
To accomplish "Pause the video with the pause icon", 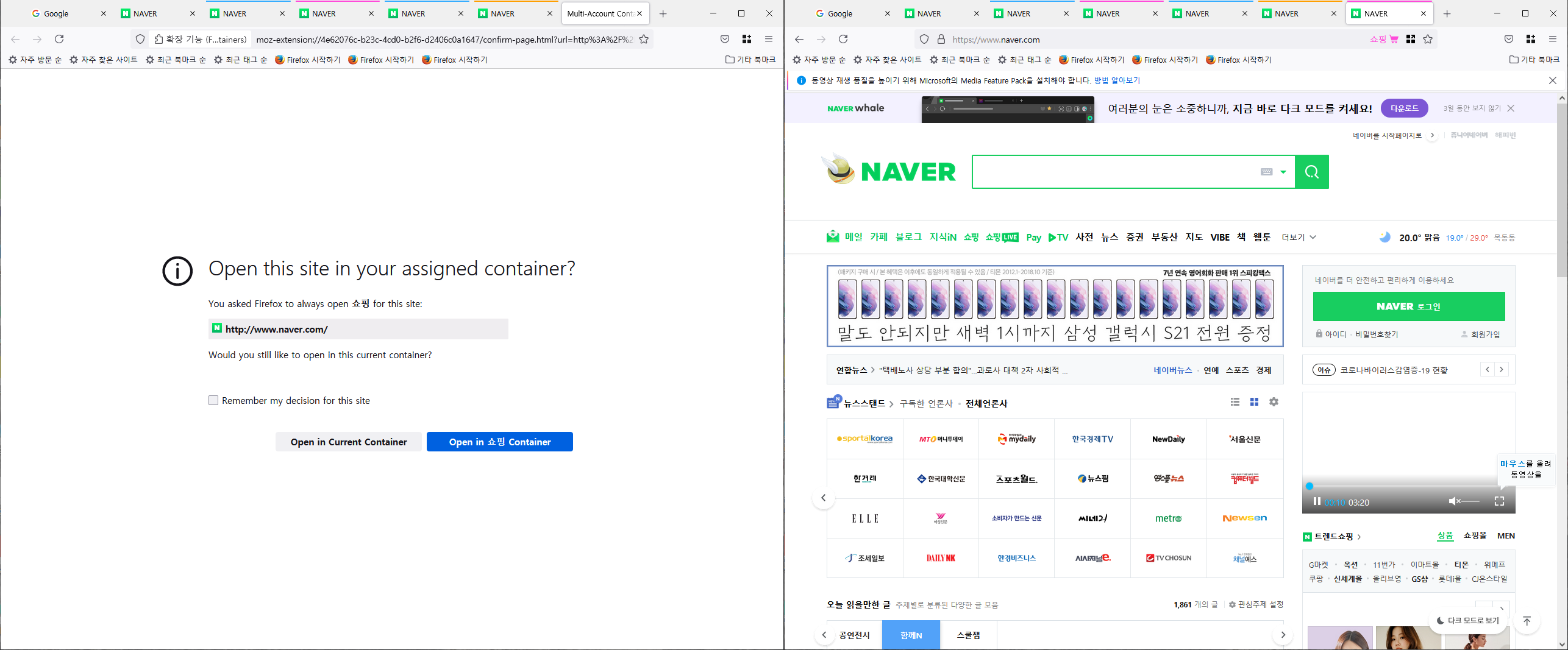I will coord(1317,501).
